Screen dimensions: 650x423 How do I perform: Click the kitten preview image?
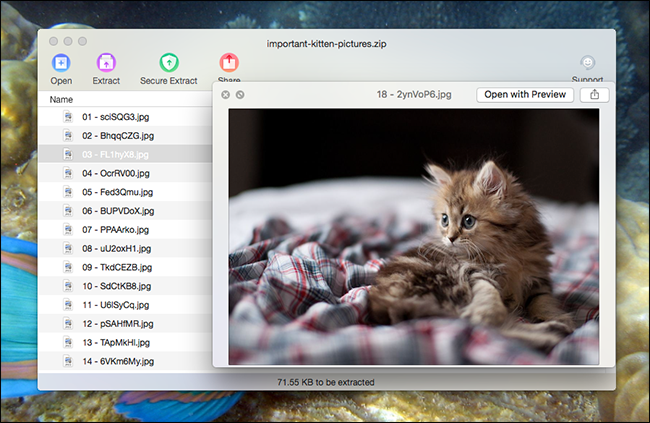(414, 237)
